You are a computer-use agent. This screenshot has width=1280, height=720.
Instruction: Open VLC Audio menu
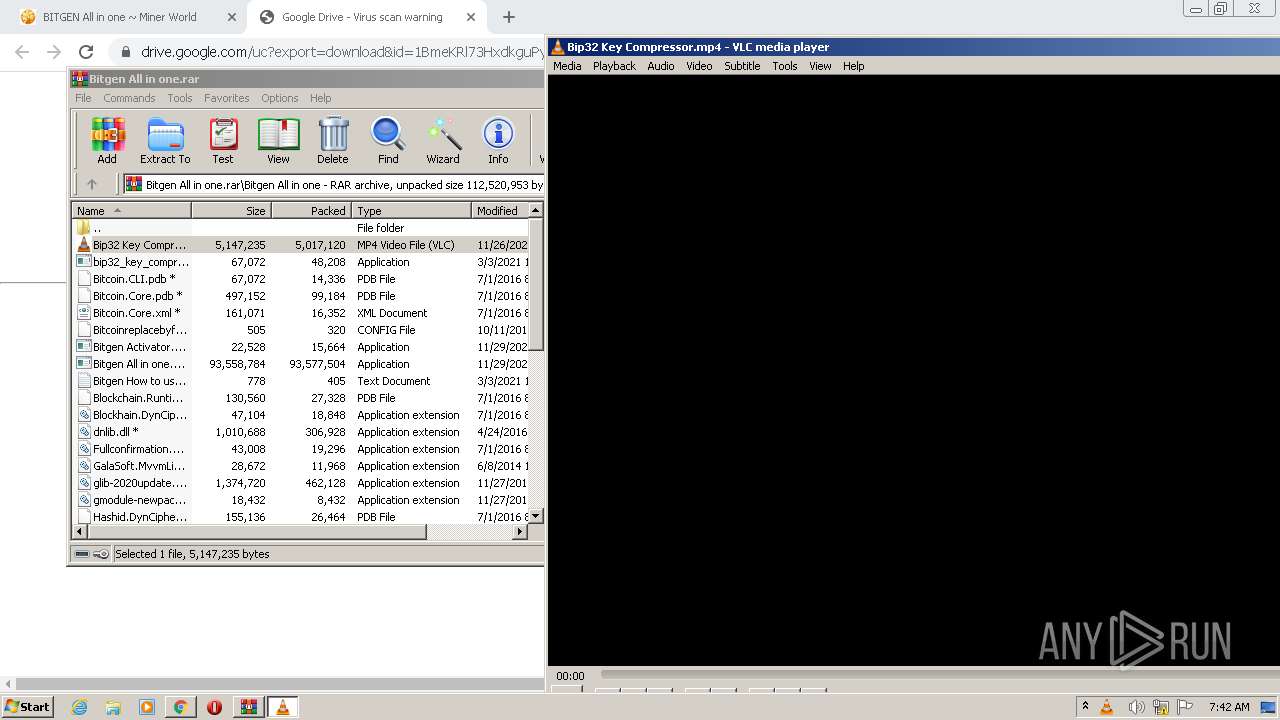661,66
